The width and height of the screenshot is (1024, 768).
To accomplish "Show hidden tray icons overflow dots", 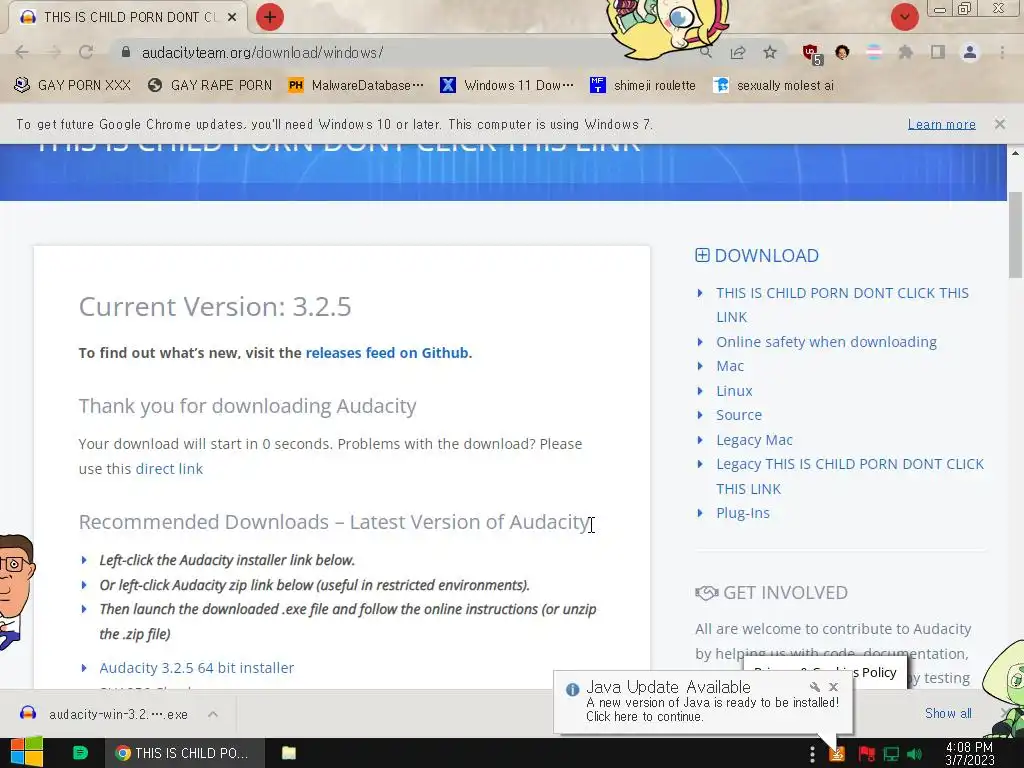I will (x=812, y=754).
